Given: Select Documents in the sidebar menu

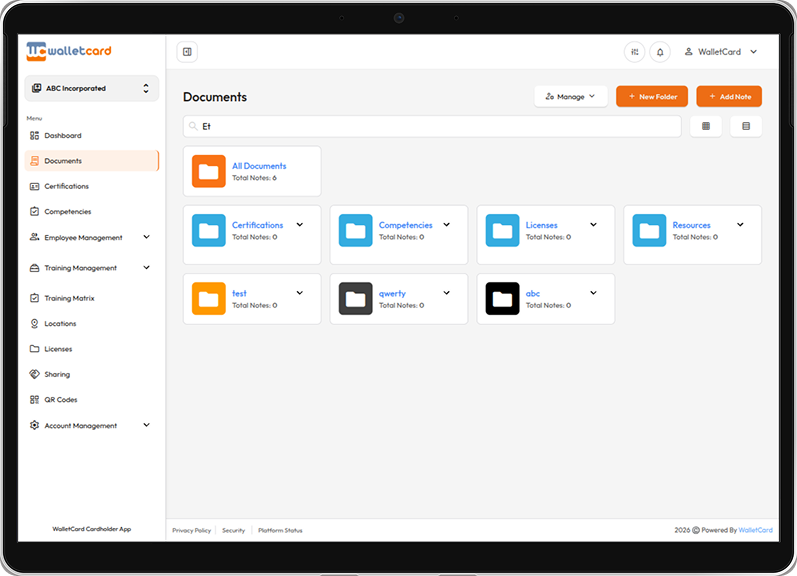Looking at the screenshot, I should 91,161.
